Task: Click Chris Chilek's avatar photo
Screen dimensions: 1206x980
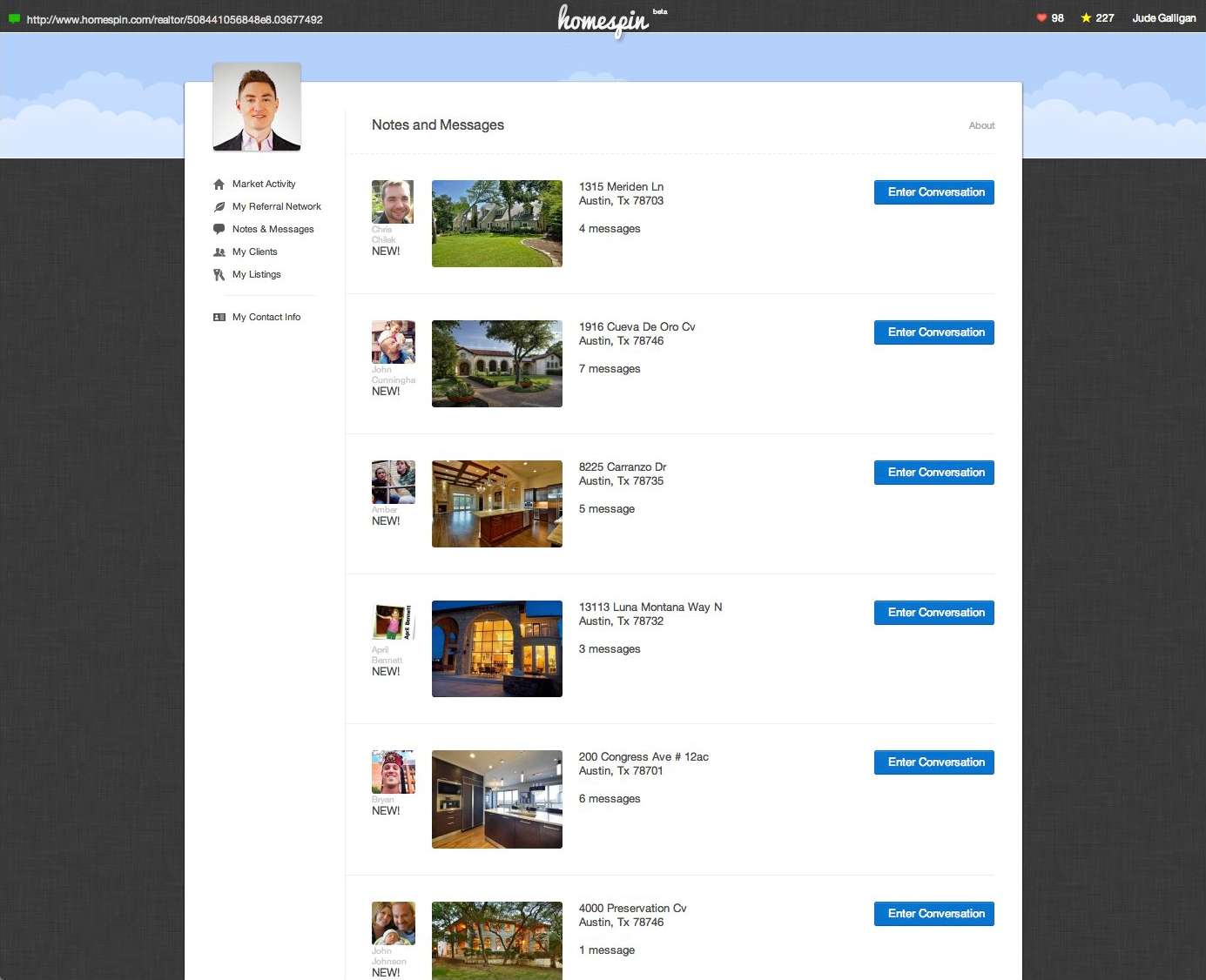Action: click(393, 202)
